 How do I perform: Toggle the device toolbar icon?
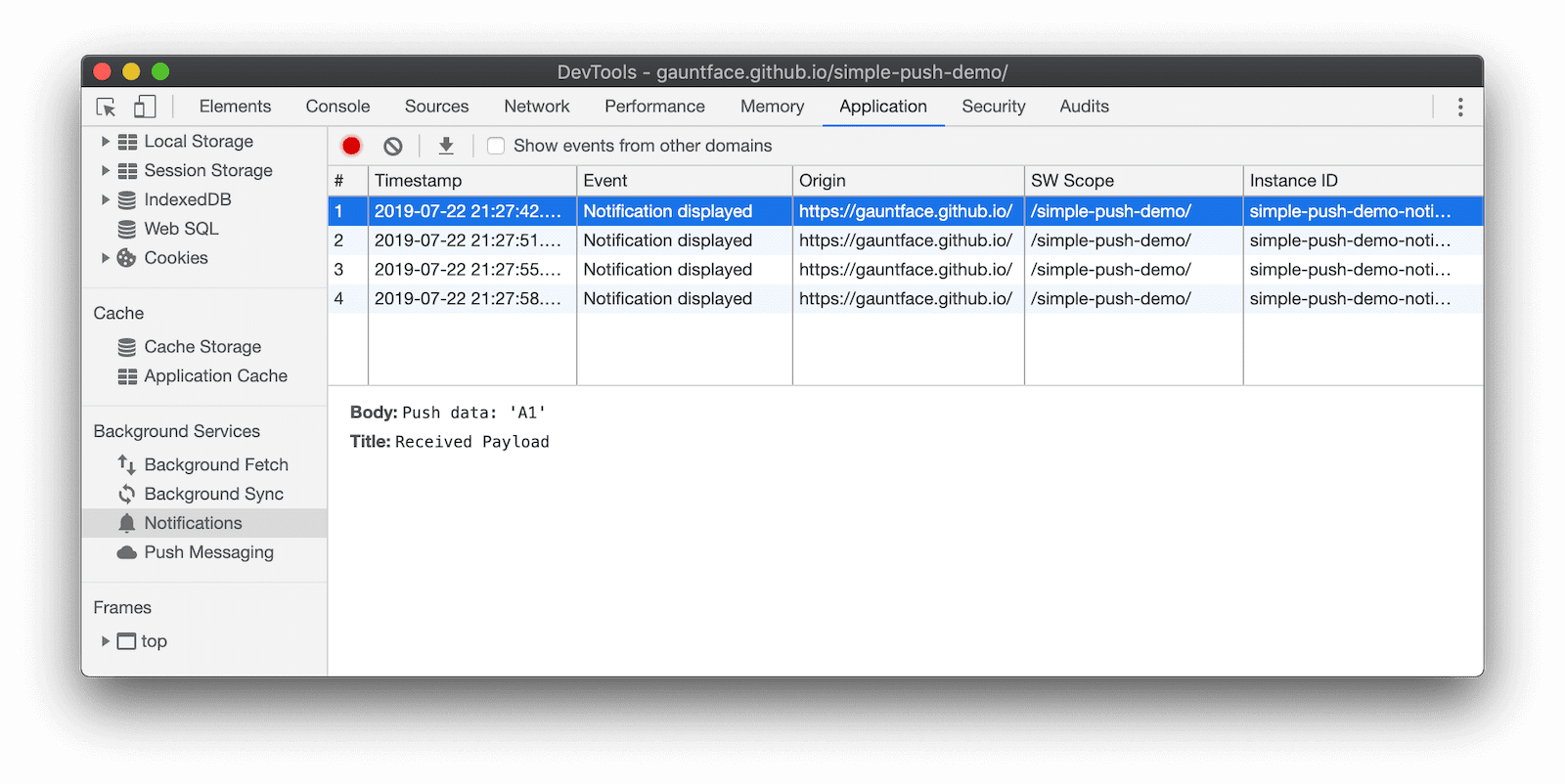[x=145, y=107]
